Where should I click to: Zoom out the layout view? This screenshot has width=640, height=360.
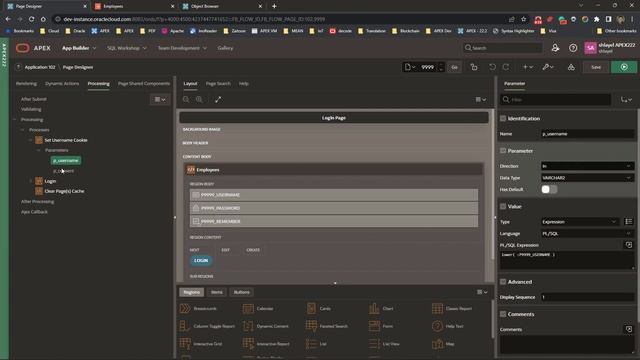pos(186,100)
